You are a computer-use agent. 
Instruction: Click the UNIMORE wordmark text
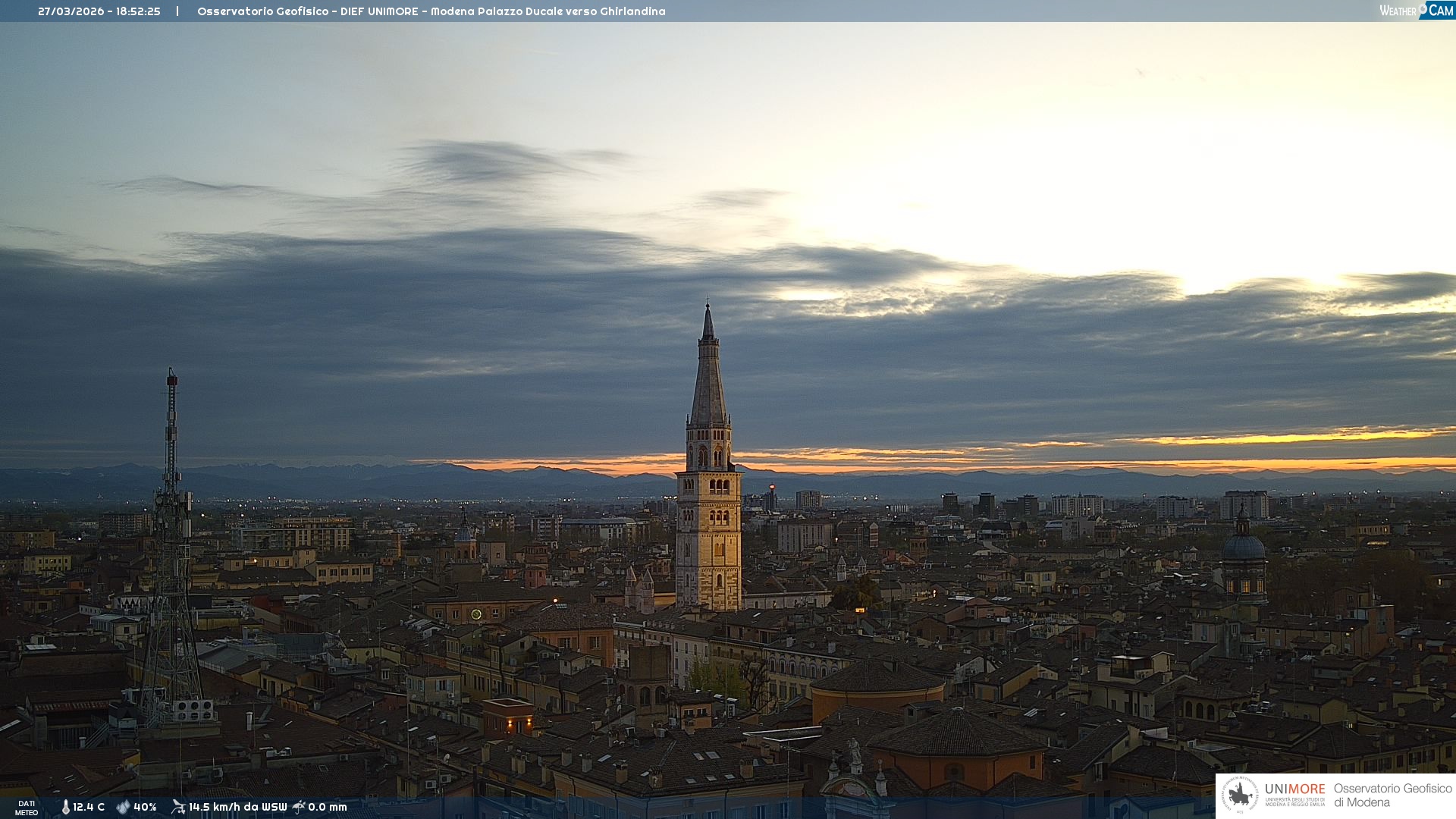click(1294, 789)
